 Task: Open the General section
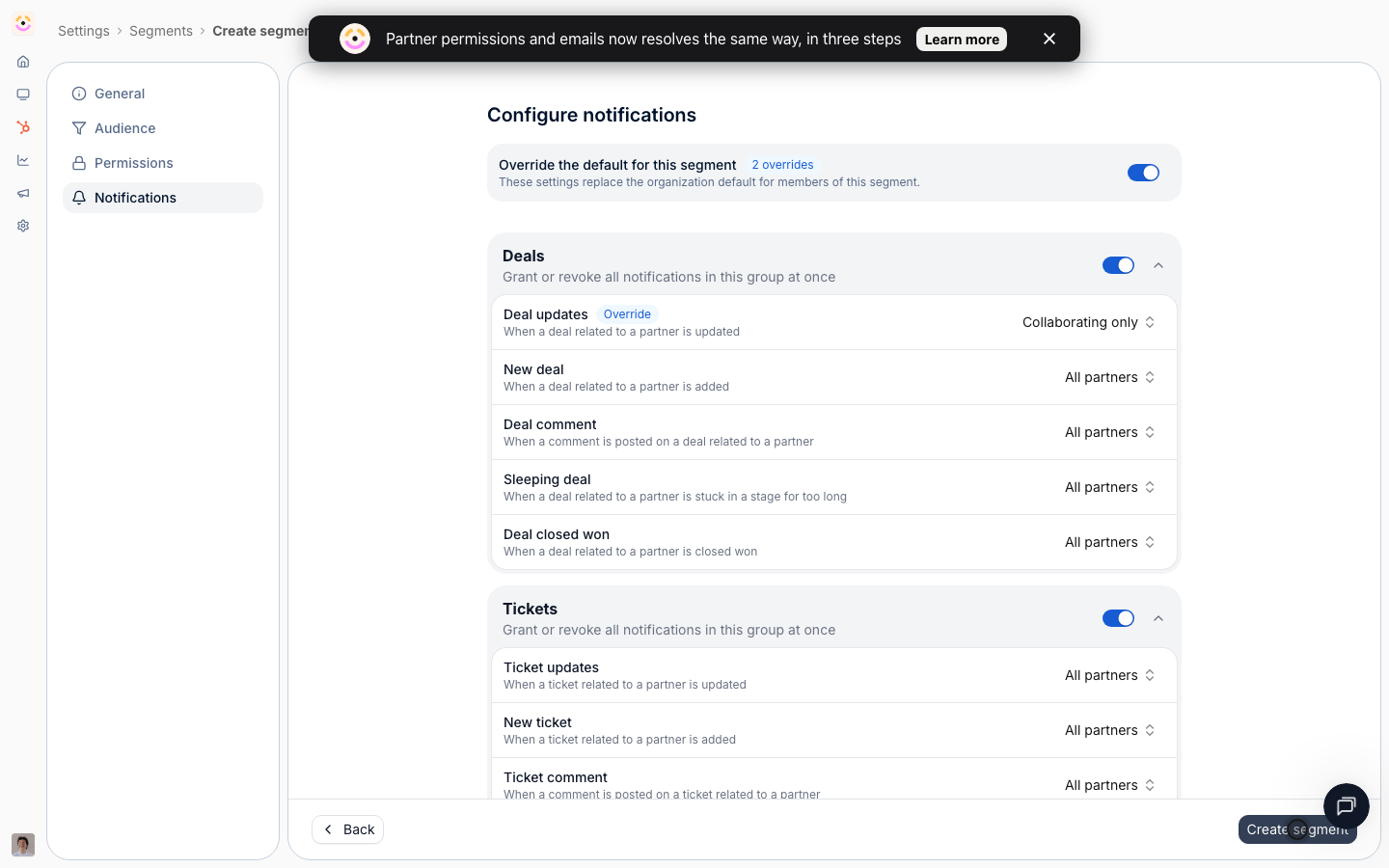coord(163,94)
